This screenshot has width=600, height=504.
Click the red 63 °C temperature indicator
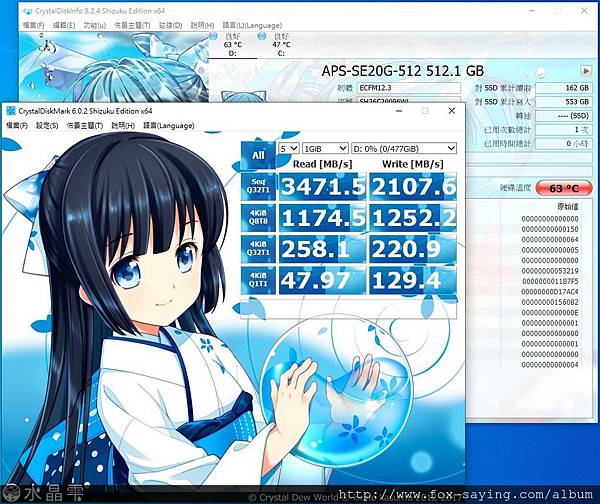coord(563,188)
